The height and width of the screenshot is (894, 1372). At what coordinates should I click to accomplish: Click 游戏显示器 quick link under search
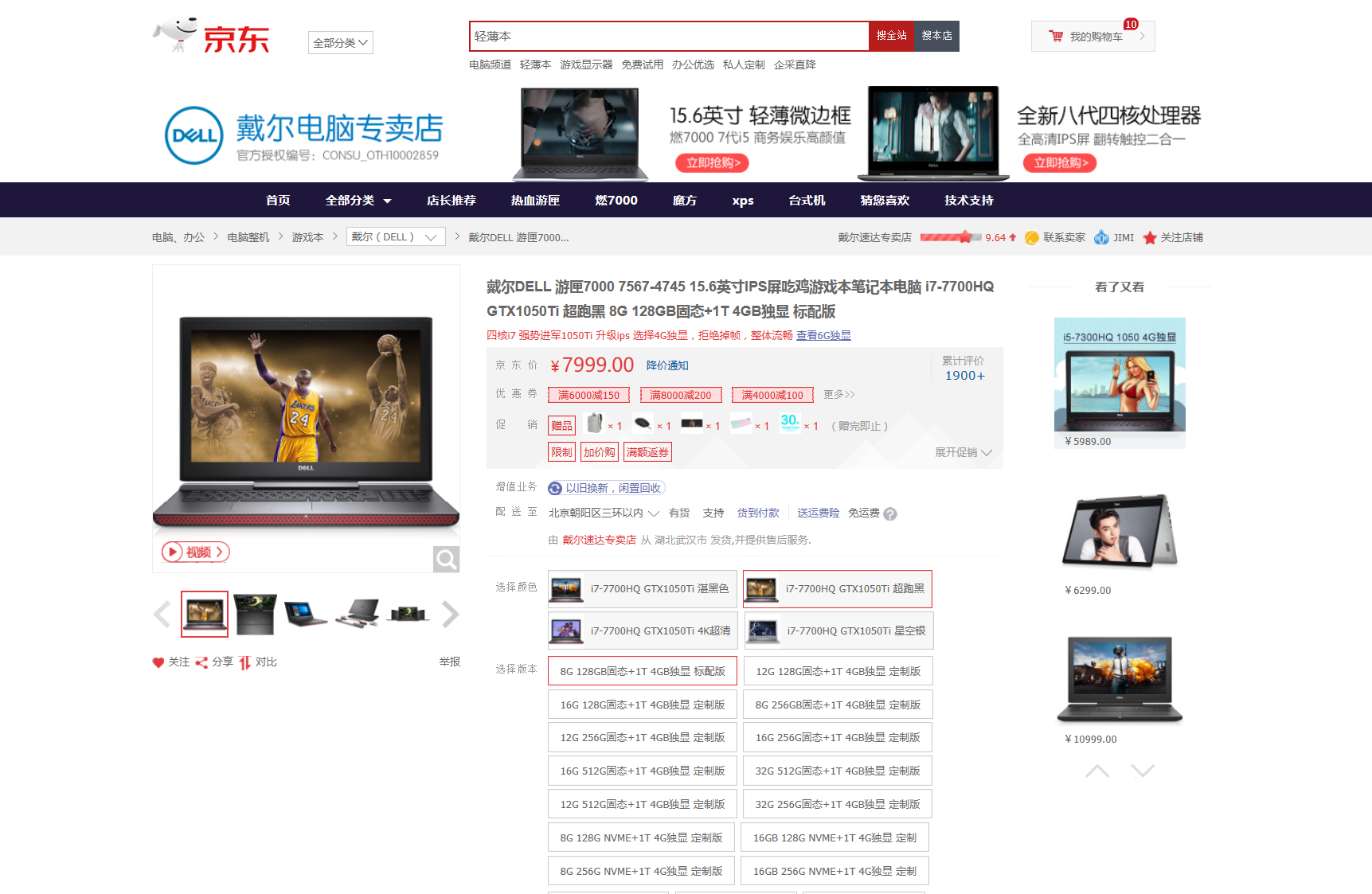(x=586, y=64)
